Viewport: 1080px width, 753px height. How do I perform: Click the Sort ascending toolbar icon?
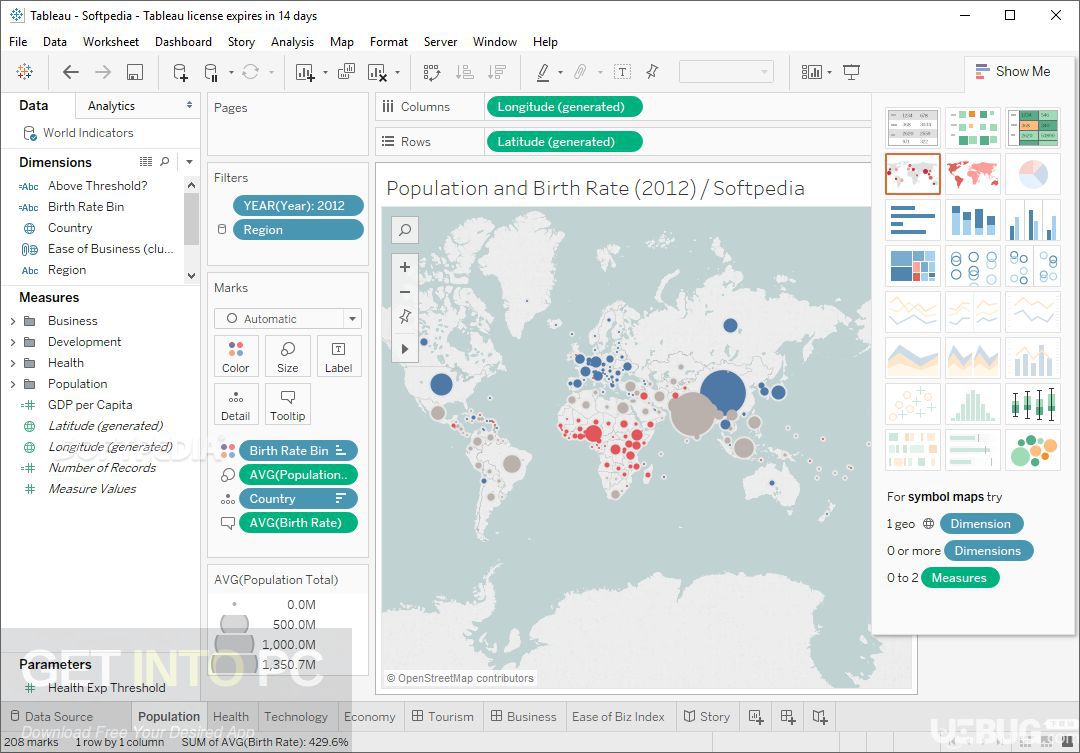pyautogui.click(x=465, y=72)
